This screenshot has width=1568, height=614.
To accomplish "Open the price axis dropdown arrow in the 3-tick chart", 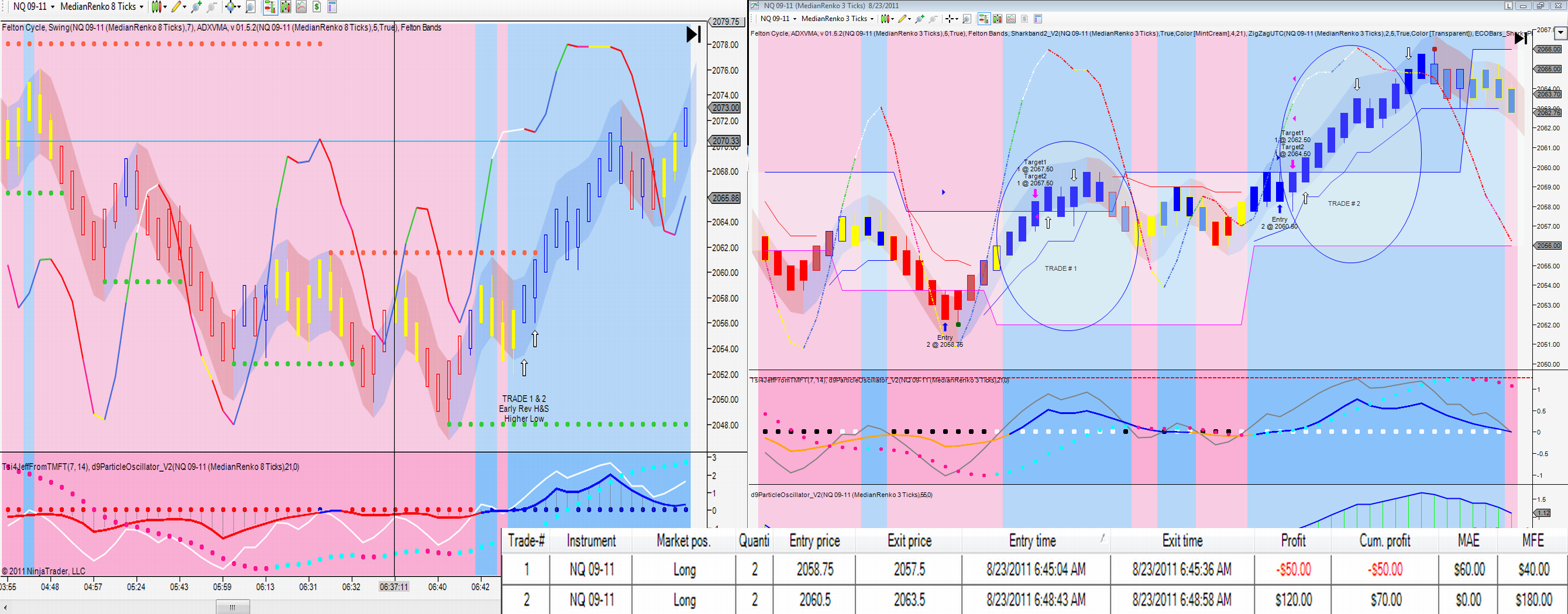I will pos(1560,33).
